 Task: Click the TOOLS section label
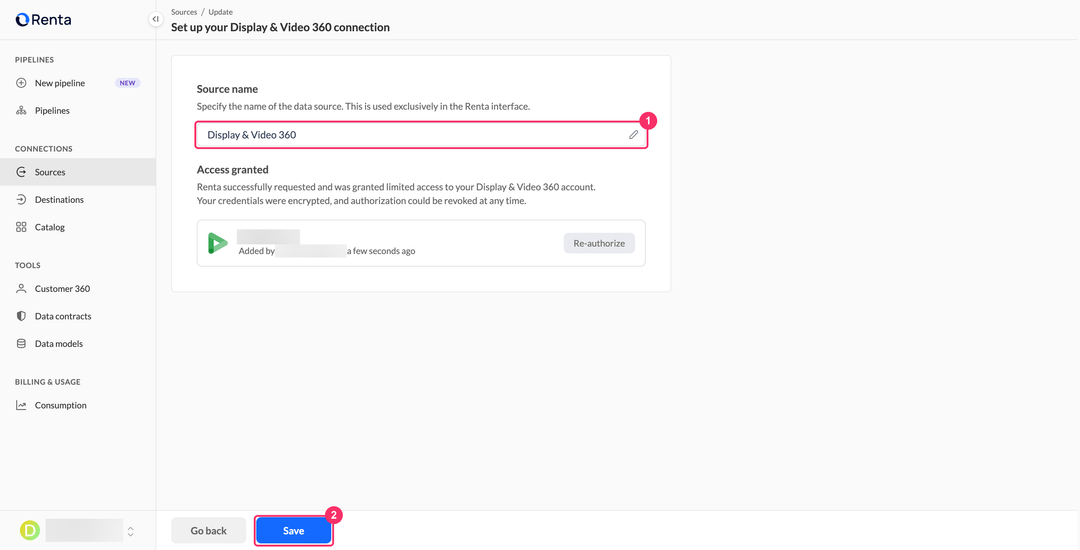28,265
